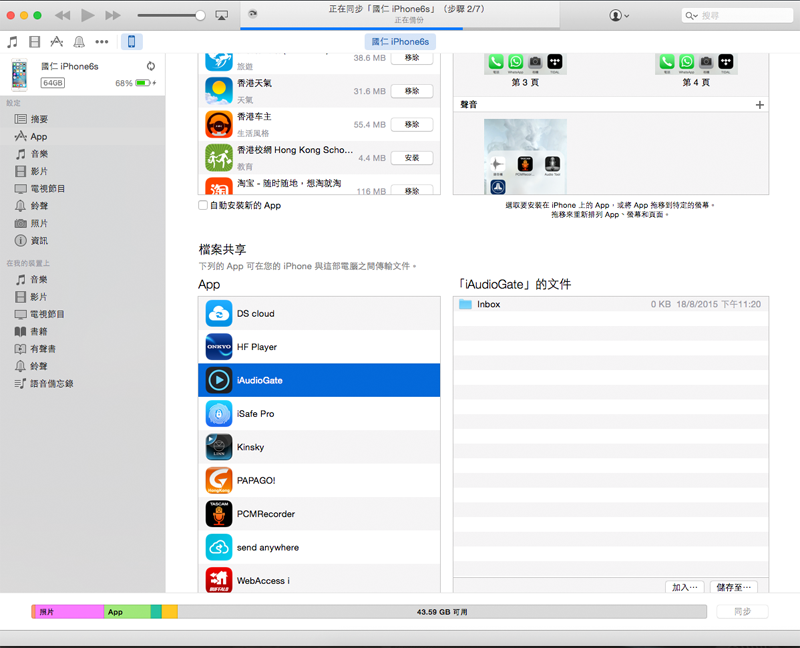Open 資訊 in the settings sidebar
Viewport: 800px width, 648px height.
(x=83, y=240)
